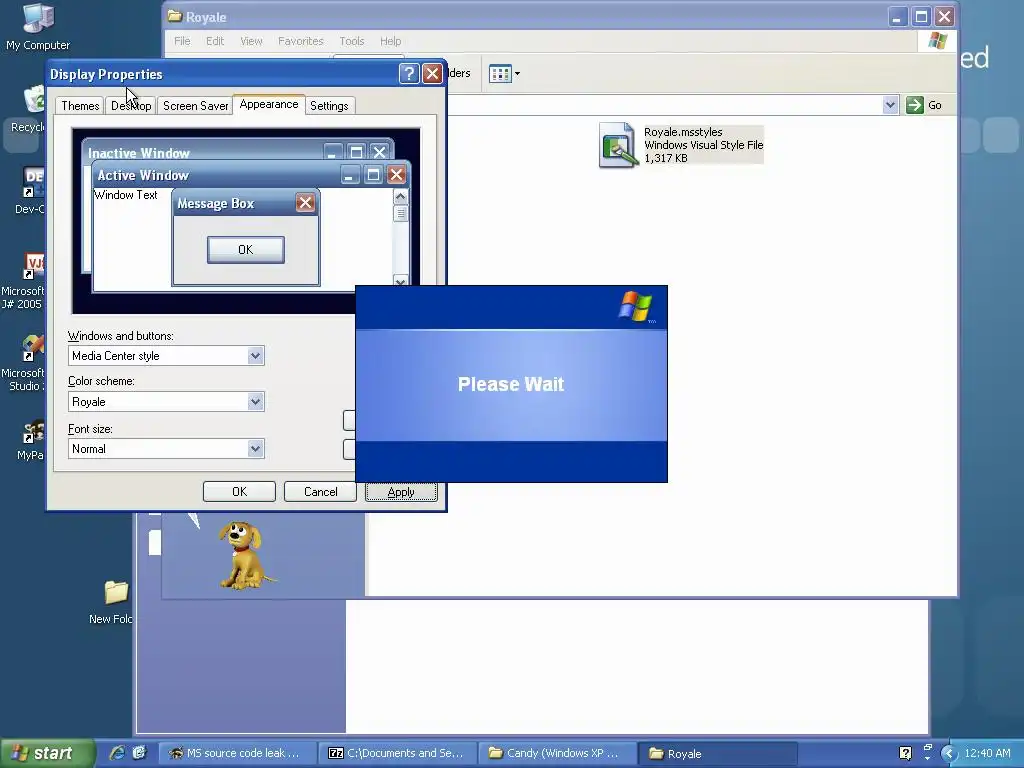Open Windows and buttons style dropdown
This screenshot has width=1024, height=768.
pos(255,356)
